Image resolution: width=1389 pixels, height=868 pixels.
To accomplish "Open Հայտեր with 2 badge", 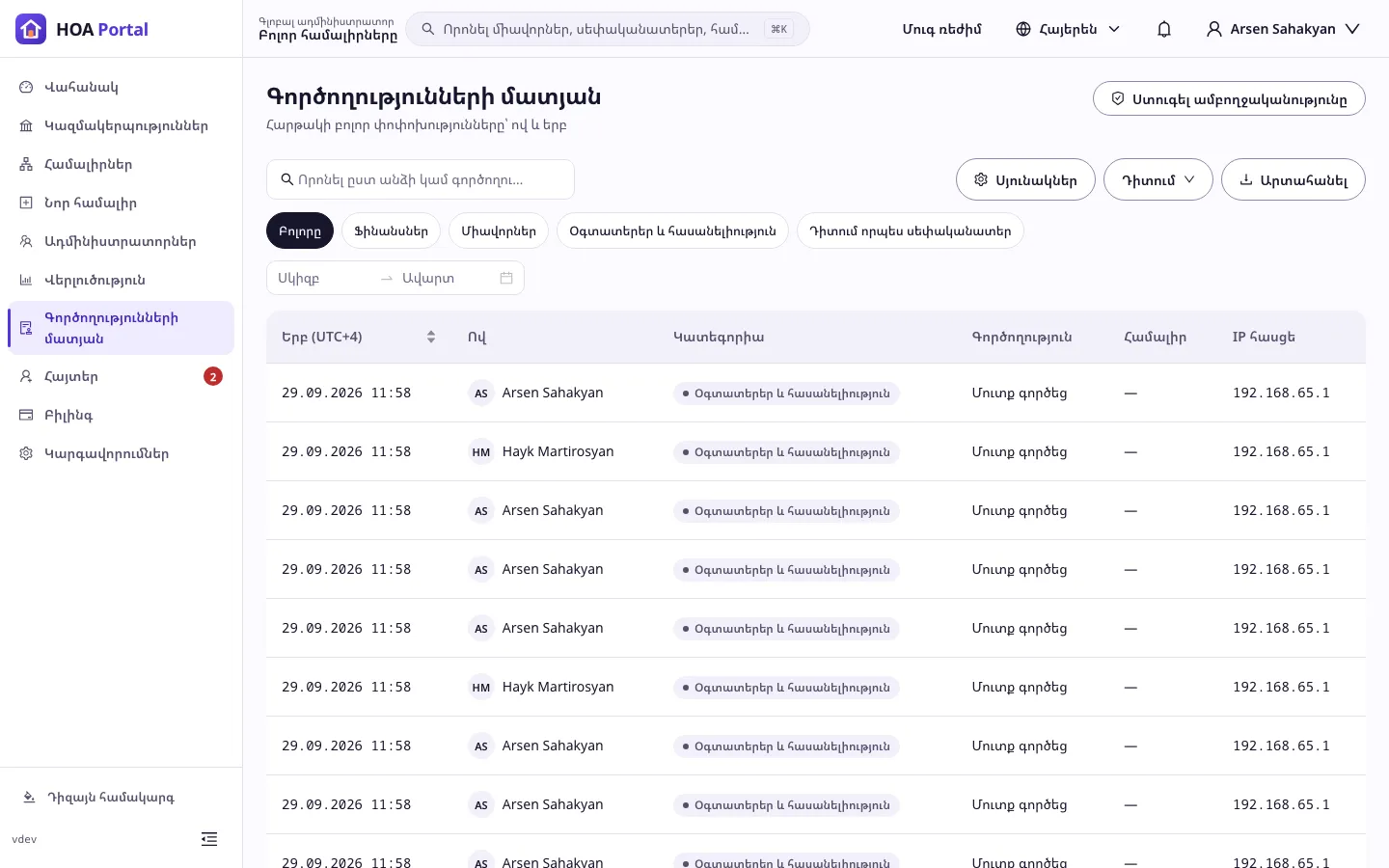I will [x=121, y=376].
